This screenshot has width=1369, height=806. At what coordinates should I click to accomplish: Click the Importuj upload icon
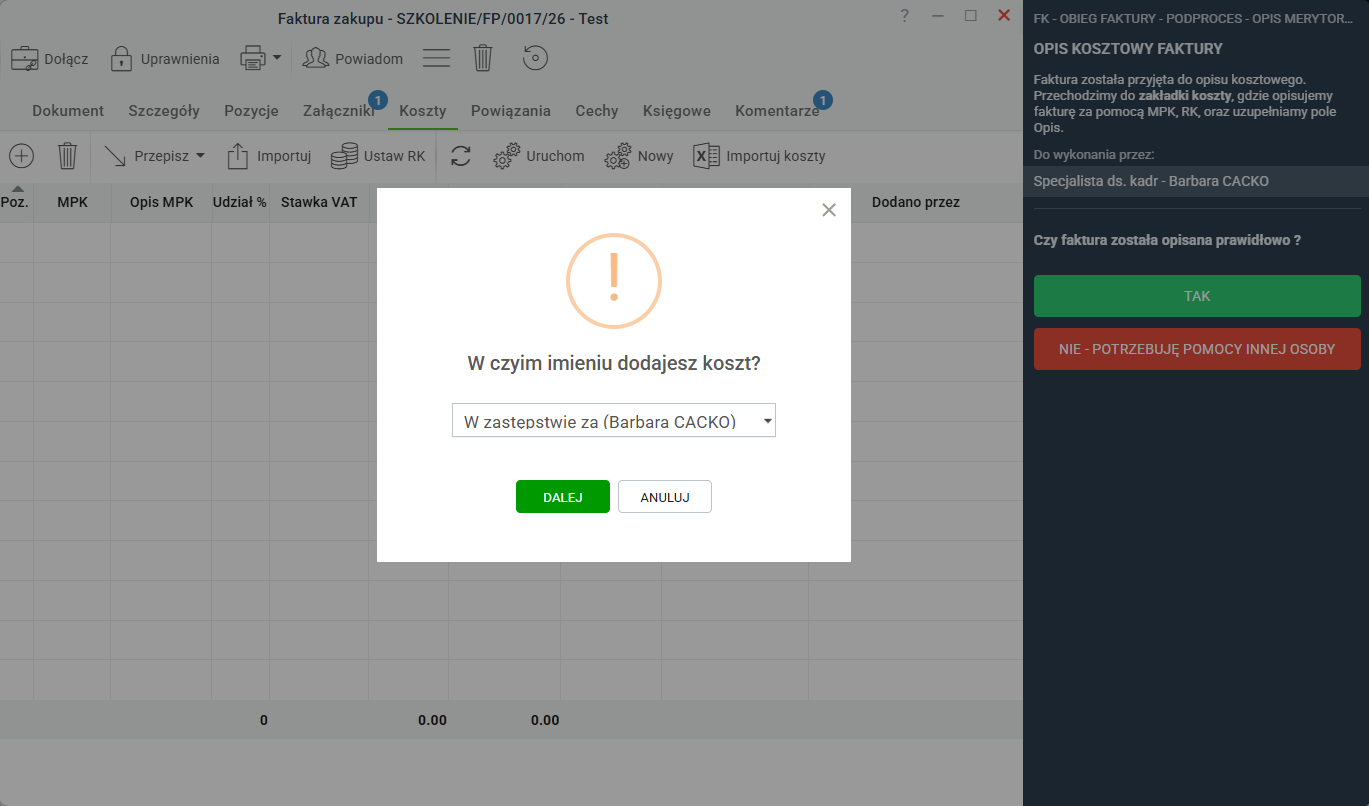pos(238,156)
